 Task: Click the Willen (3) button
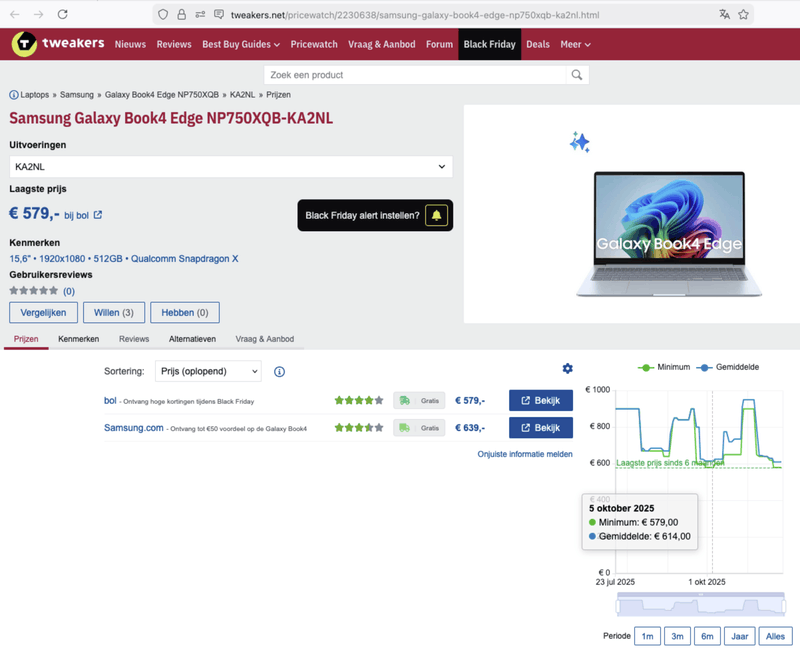coord(114,313)
